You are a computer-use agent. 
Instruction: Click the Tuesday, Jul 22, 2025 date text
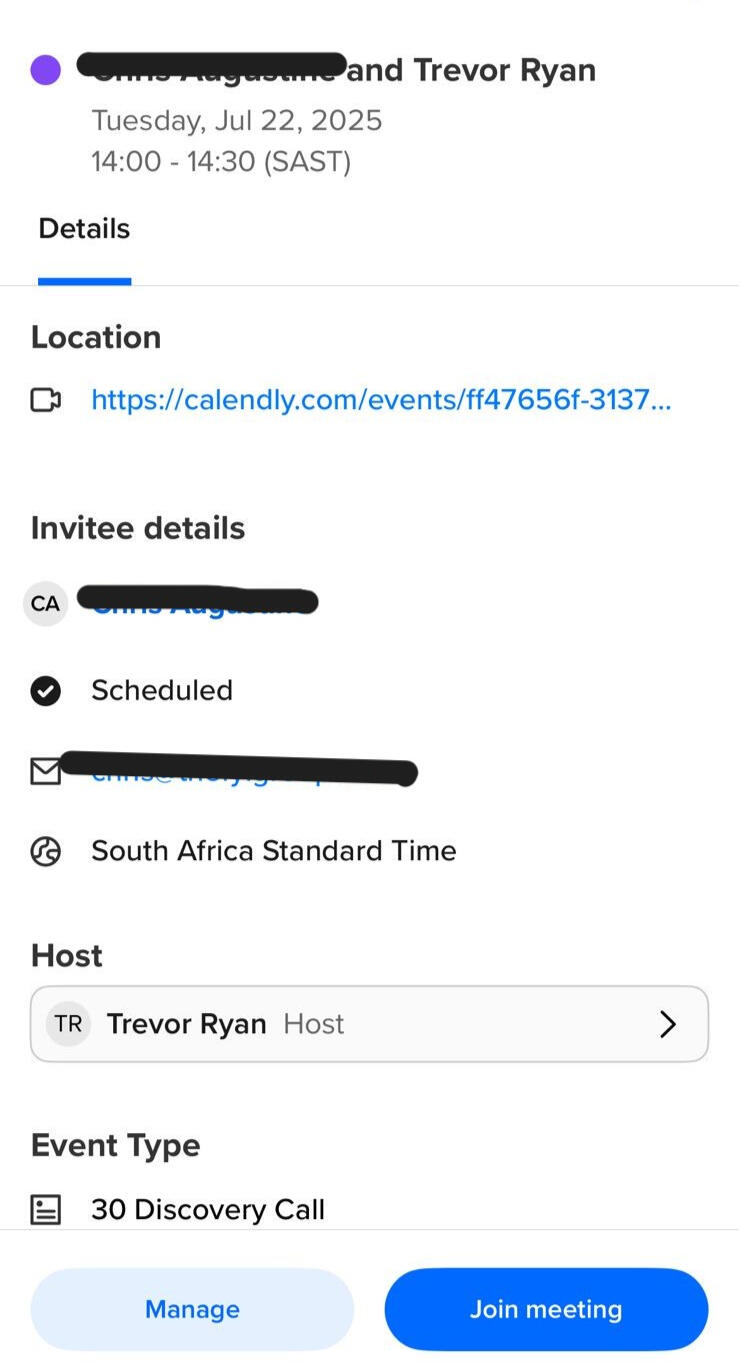tap(237, 121)
